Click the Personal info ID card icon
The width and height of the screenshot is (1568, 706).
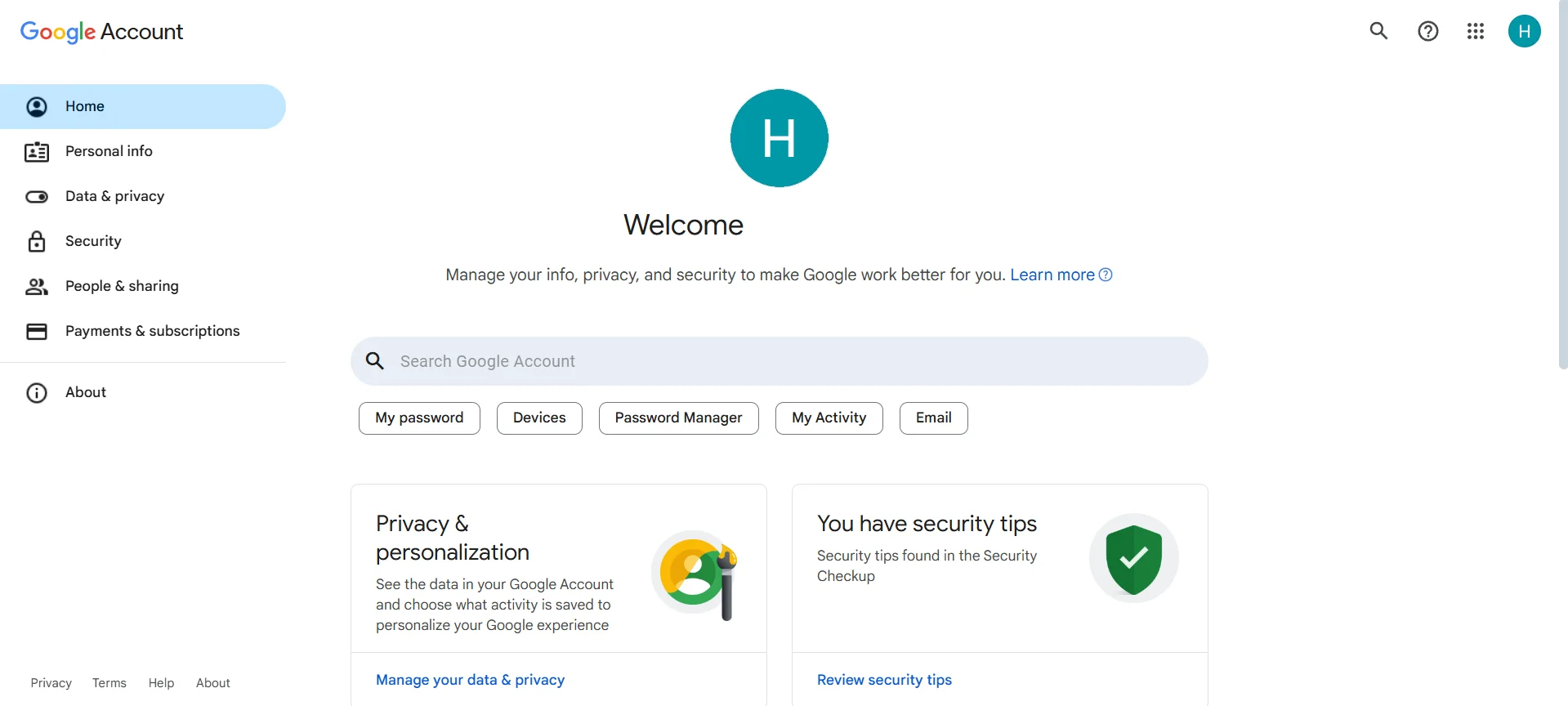(x=37, y=151)
